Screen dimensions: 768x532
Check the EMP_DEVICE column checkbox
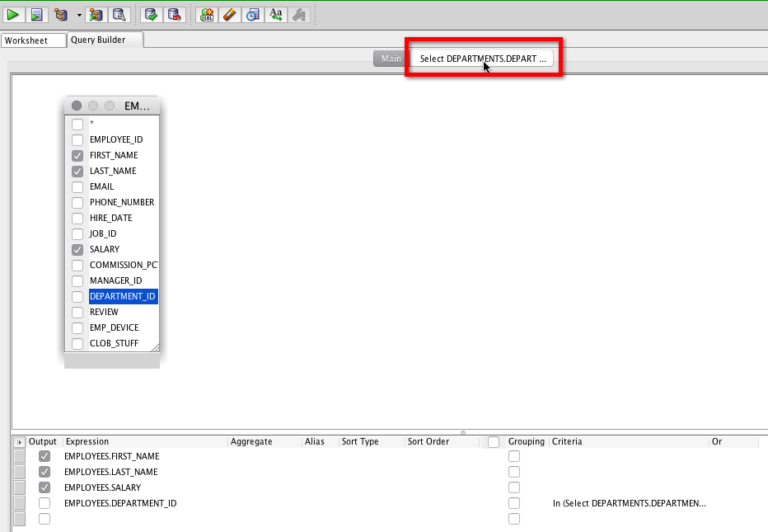pos(77,328)
